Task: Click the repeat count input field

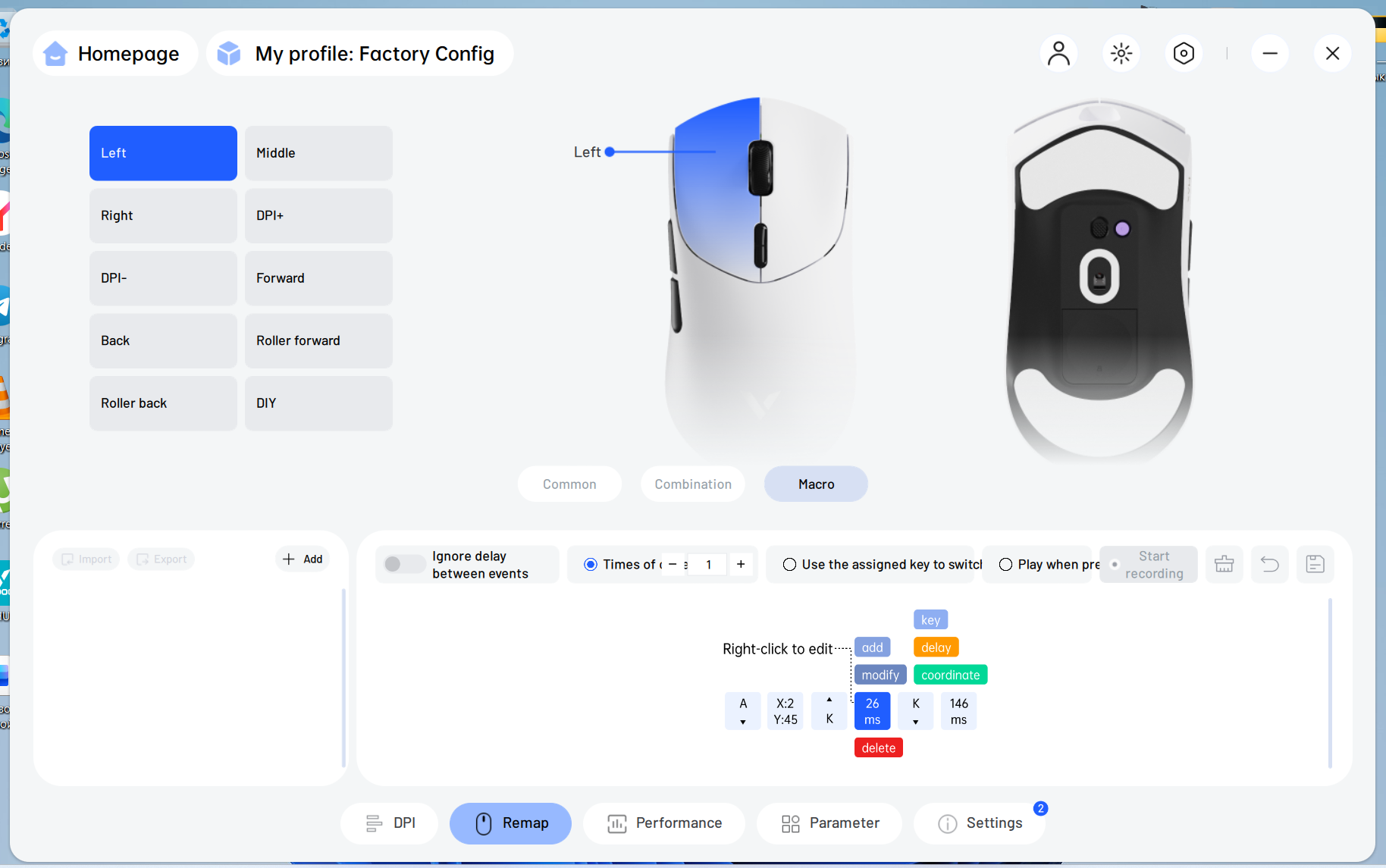Action: [x=708, y=565]
